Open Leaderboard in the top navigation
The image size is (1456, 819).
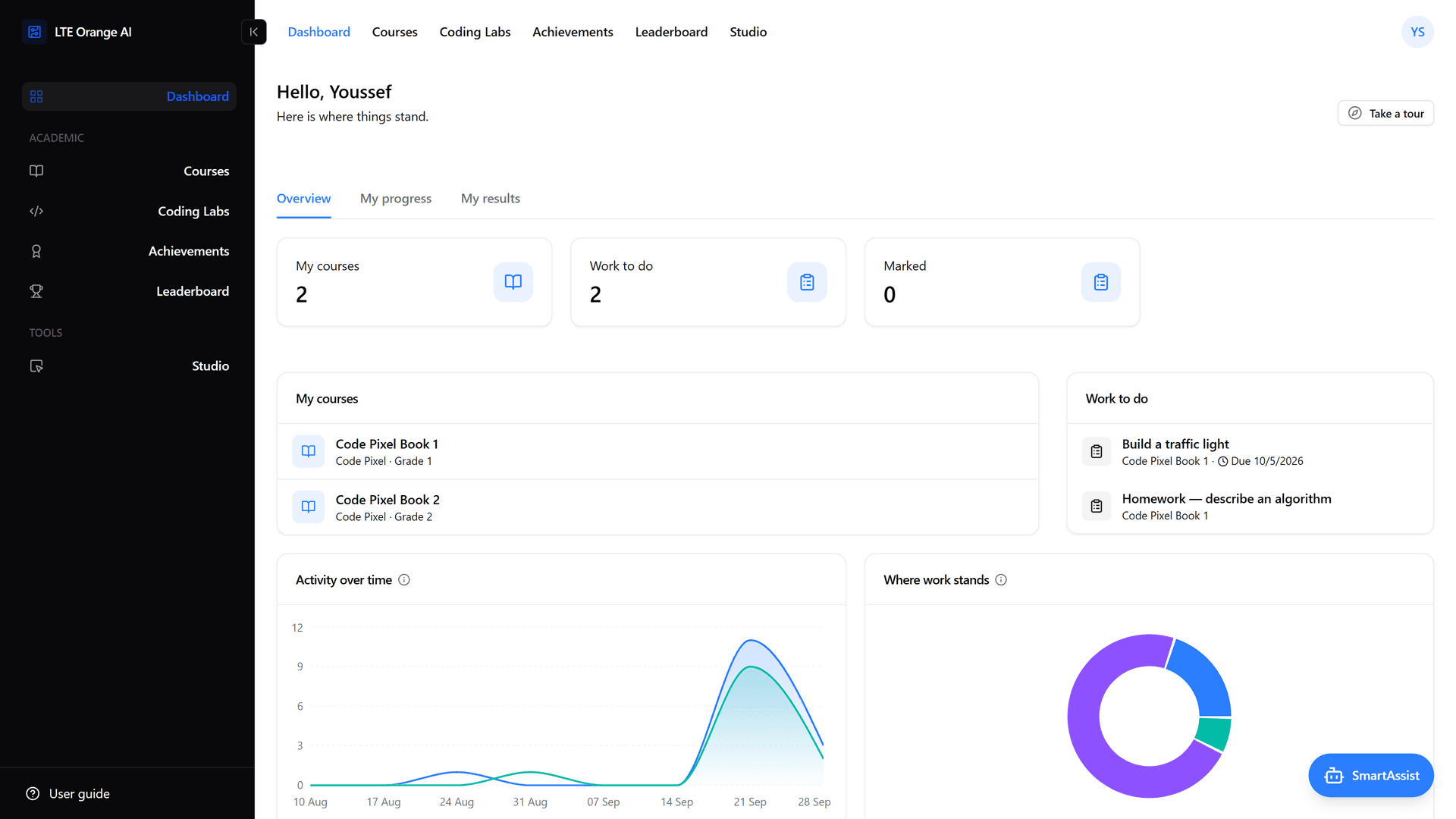[671, 32]
